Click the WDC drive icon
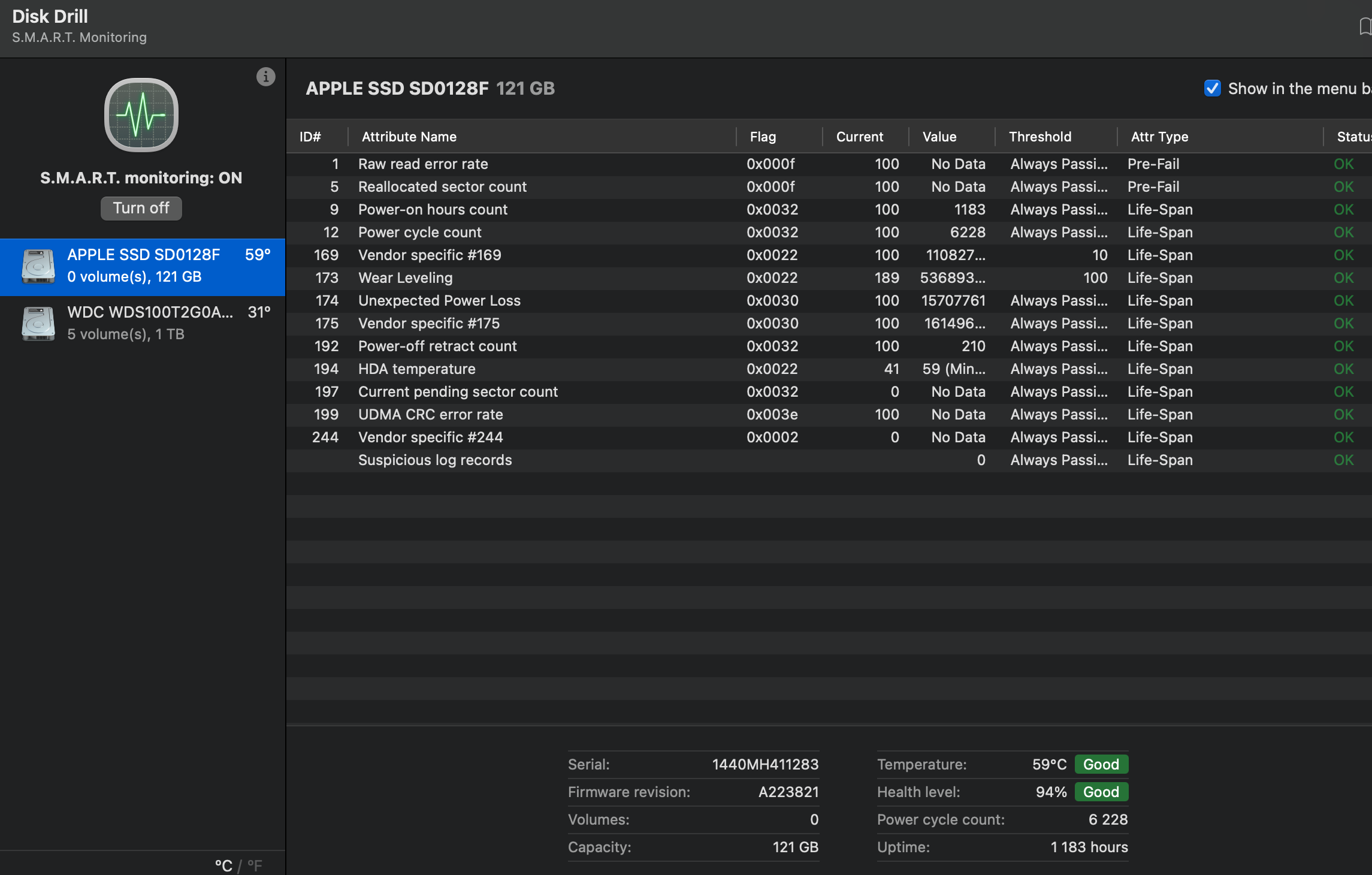The image size is (1372, 875). (38, 324)
